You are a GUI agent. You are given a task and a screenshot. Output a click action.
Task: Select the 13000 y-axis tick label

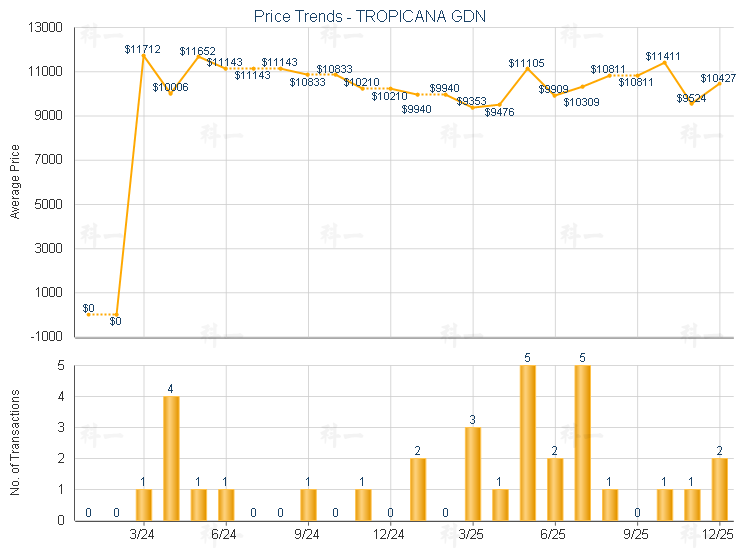point(46,28)
